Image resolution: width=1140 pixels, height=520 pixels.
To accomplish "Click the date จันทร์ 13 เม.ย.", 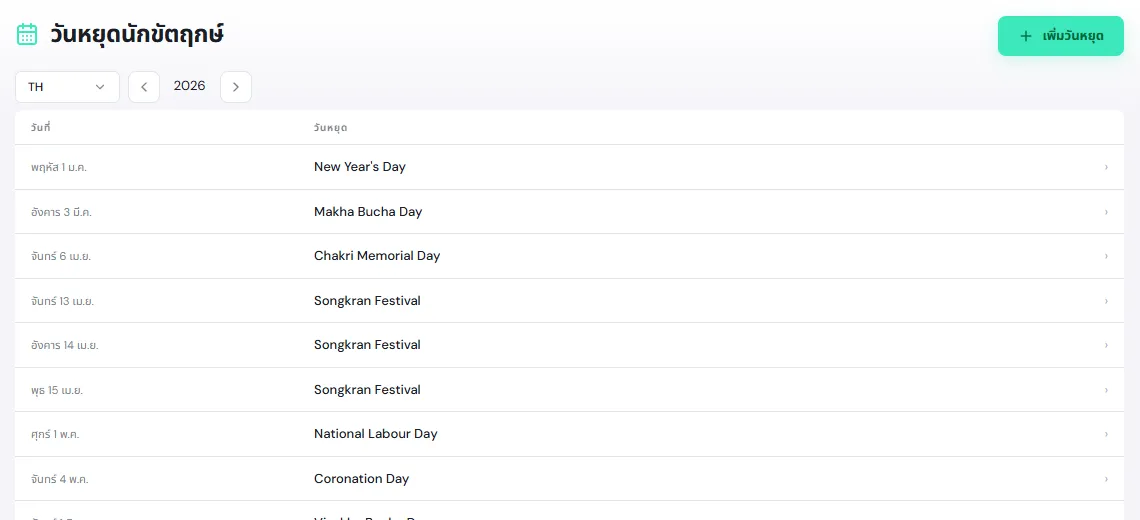I will point(63,301).
